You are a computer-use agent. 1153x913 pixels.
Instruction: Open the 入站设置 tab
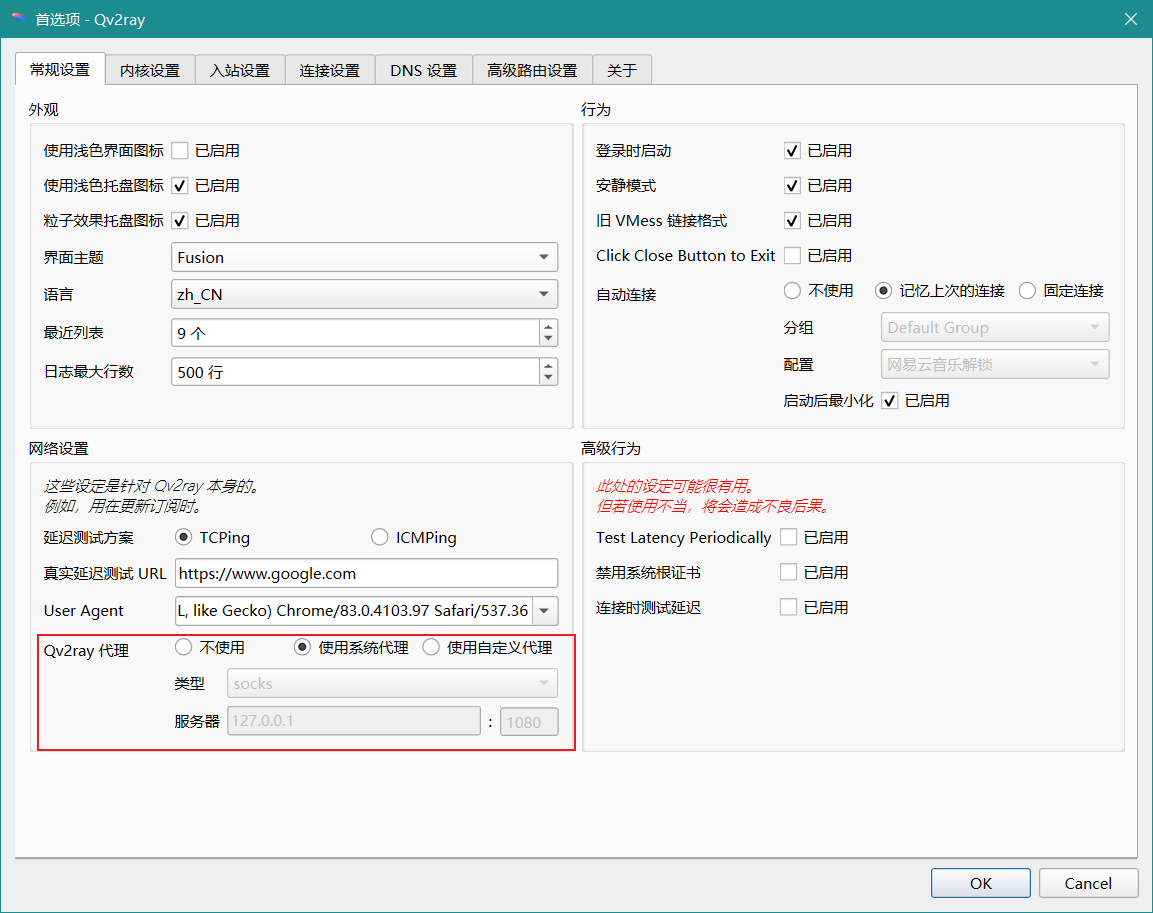[240, 71]
